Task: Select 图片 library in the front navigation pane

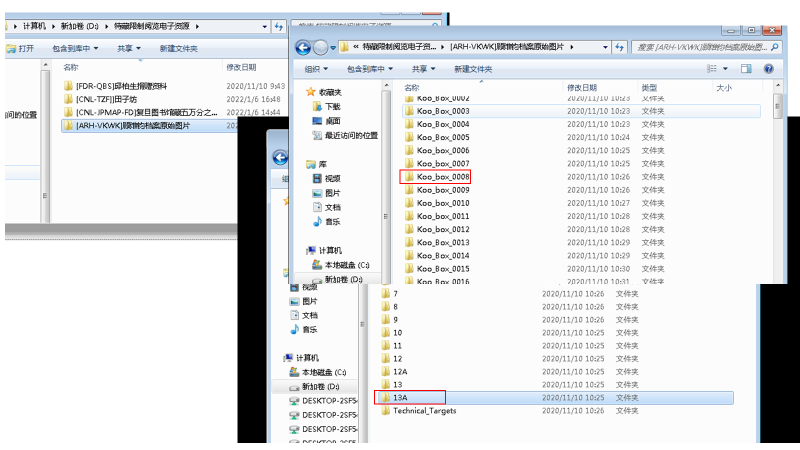Action: coord(327,193)
